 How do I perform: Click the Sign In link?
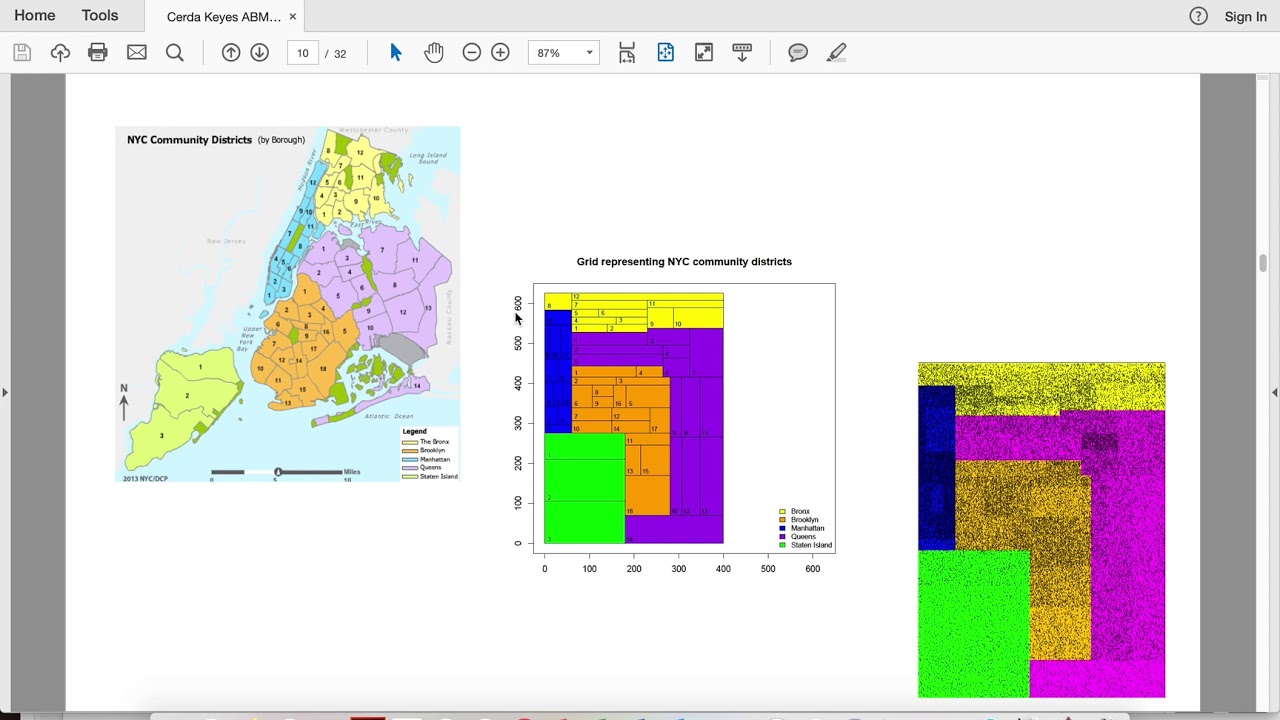pyautogui.click(x=1246, y=16)
